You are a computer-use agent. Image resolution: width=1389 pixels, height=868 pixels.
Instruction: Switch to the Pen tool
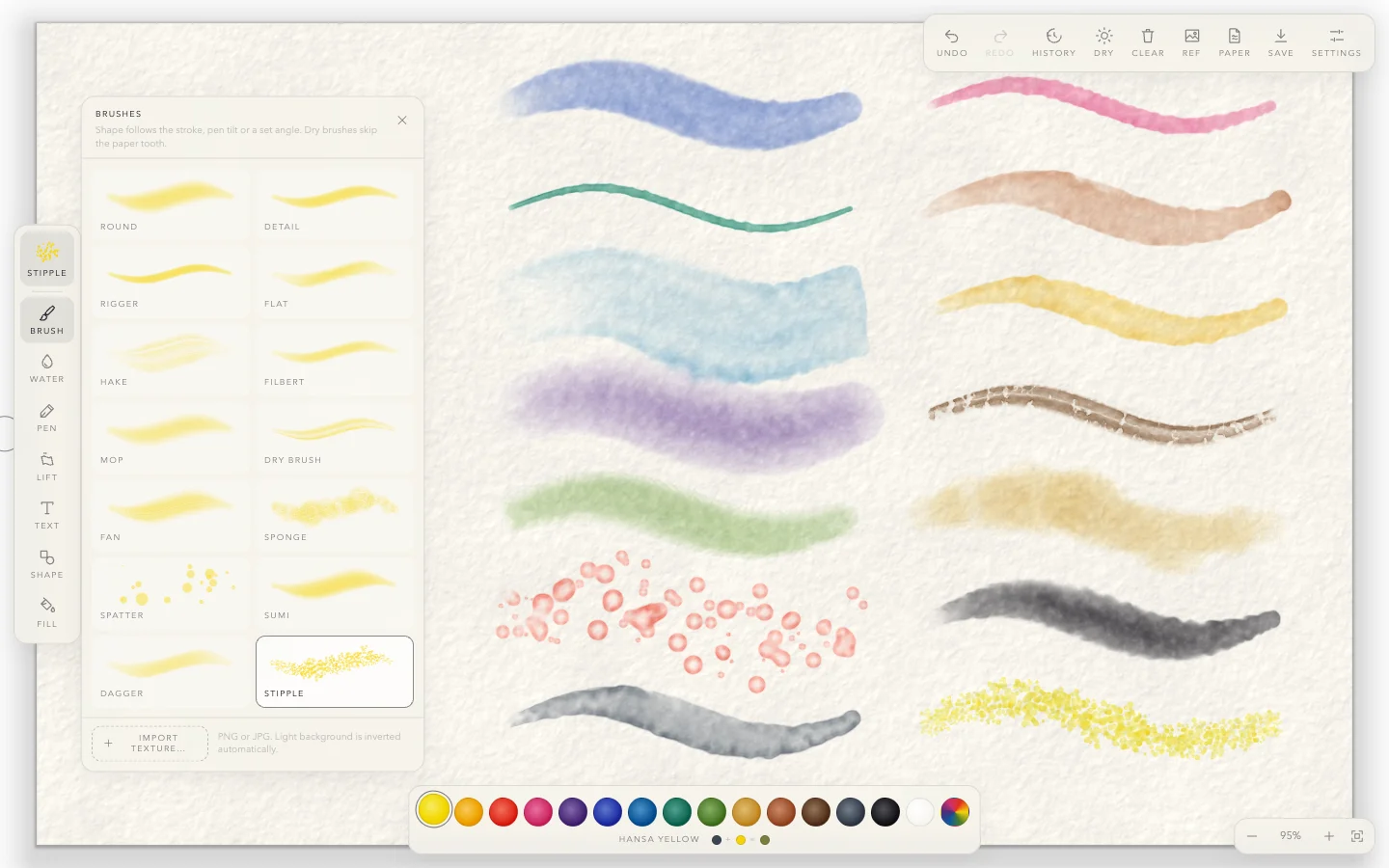(46, 418)
